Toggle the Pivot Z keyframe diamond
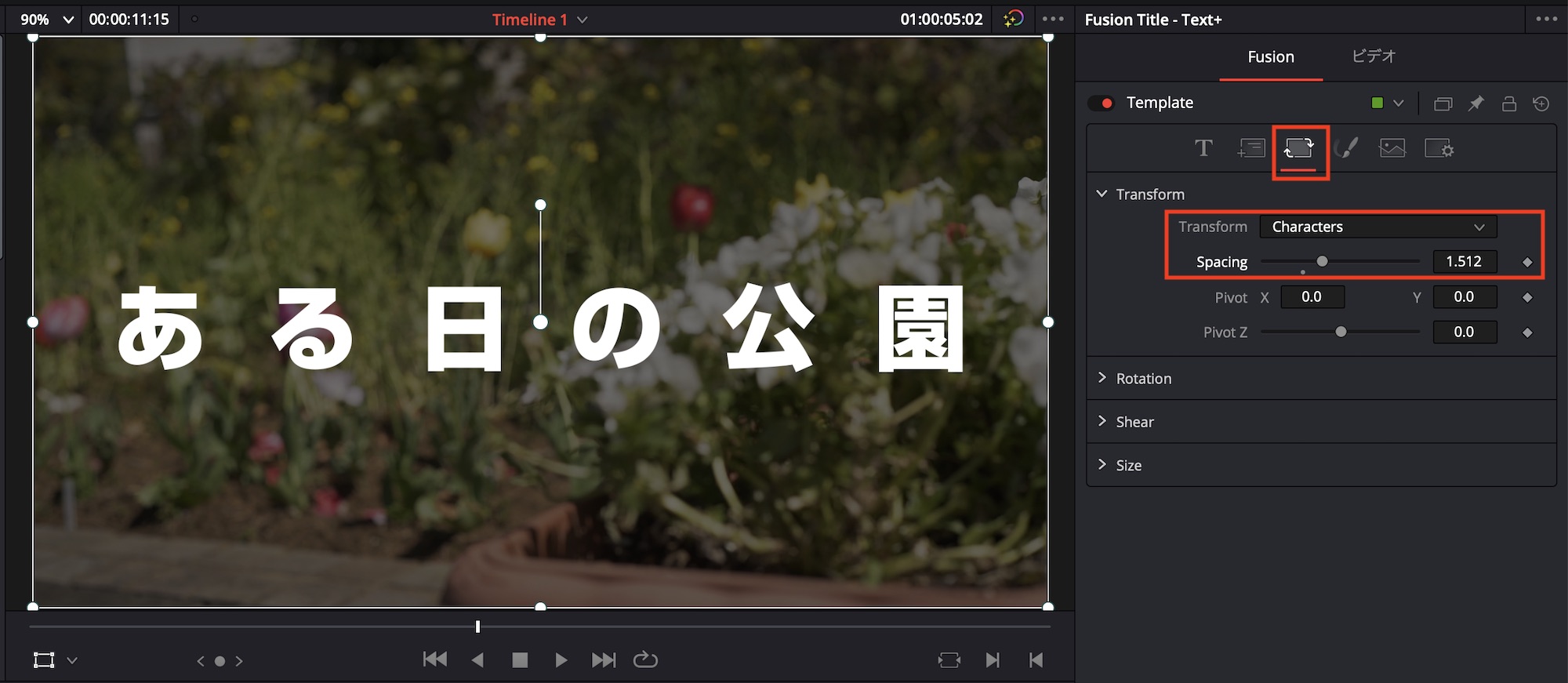 tap(1527, 332)
